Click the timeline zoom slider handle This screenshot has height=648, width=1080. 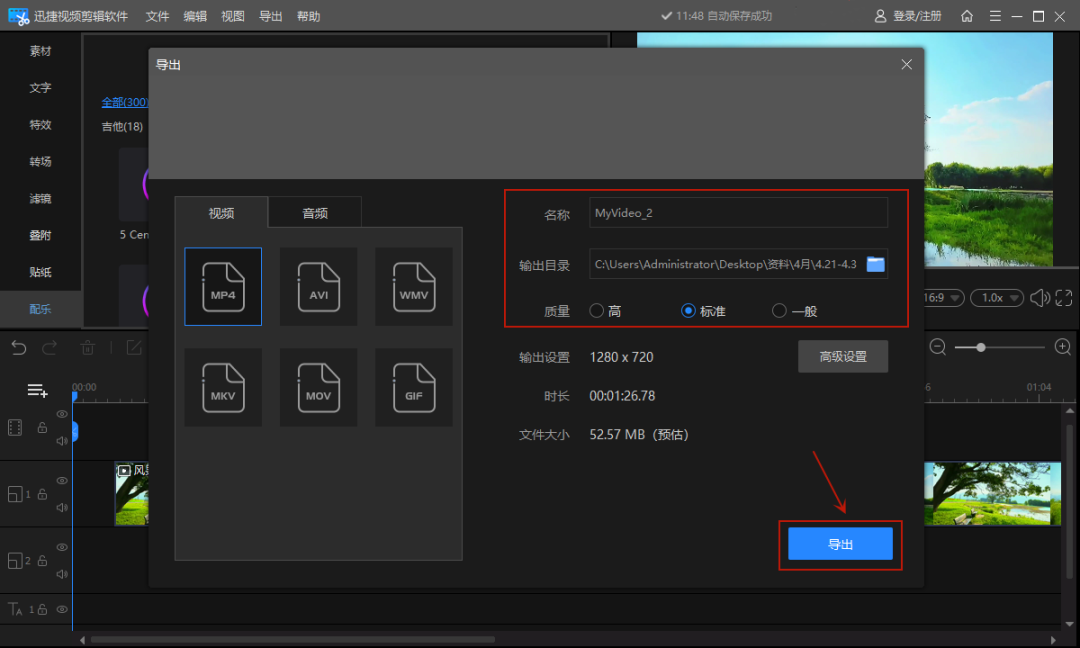981,347
